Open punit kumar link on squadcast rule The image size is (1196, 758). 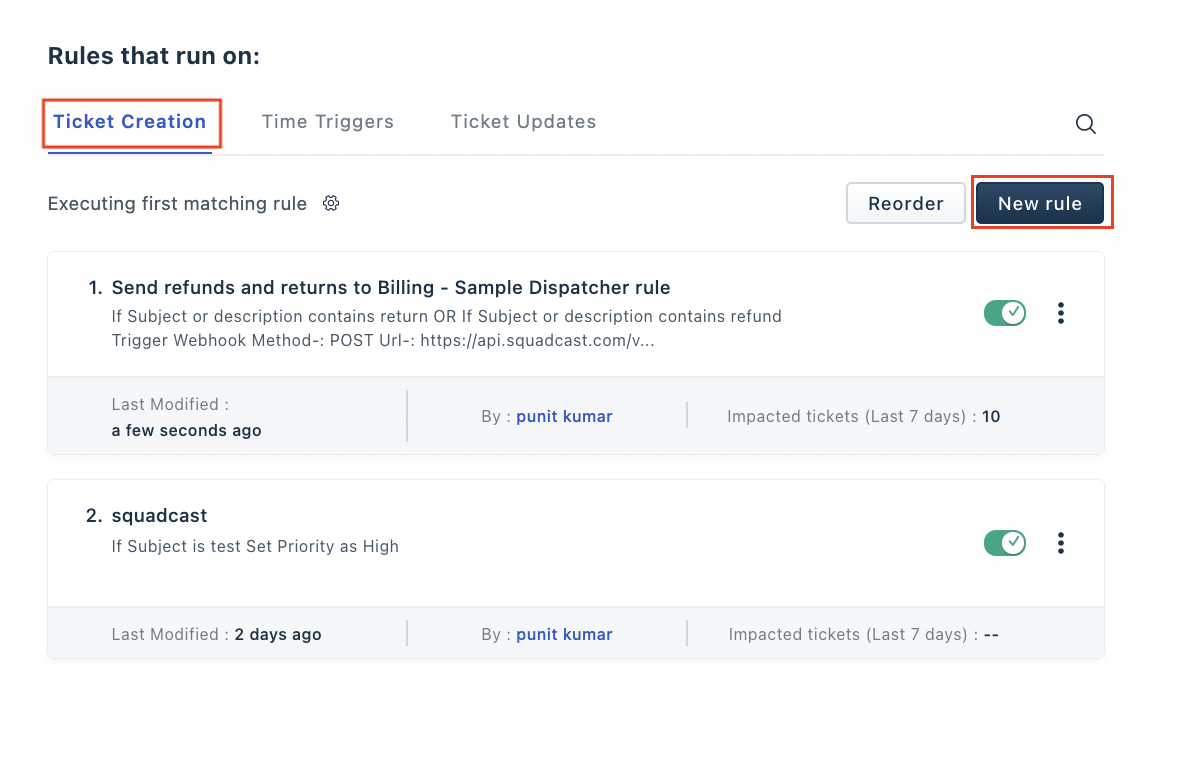pos(564,634)
